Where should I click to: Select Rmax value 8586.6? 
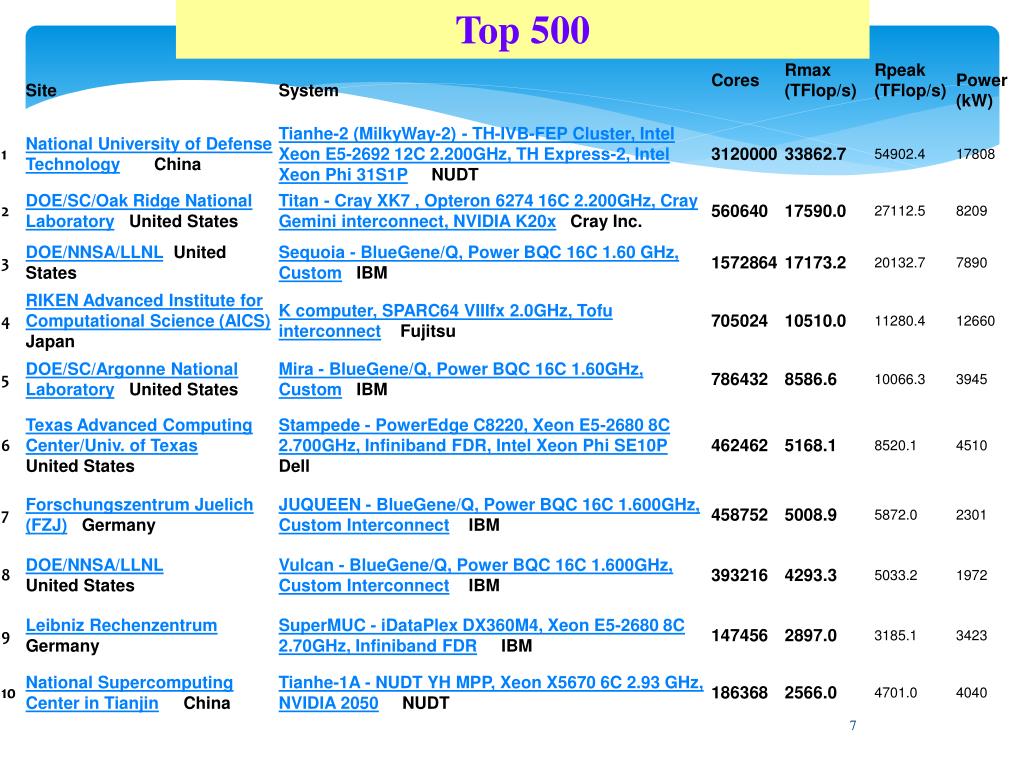point(810,379)
